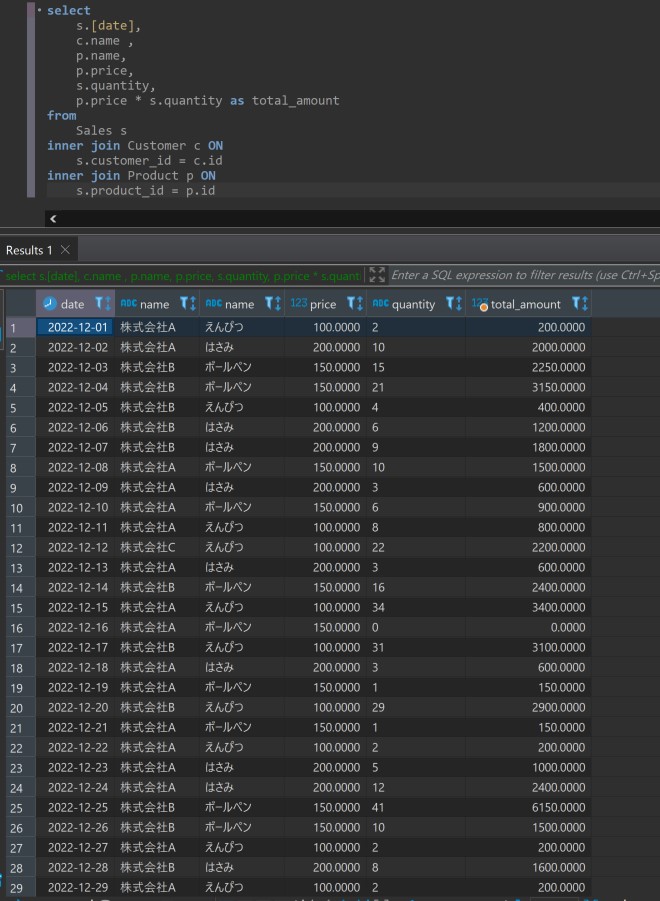Select row 1 date cell 2022-12-01
The image size is (660, 901).
pyautogui.click(x=76, y=327)
